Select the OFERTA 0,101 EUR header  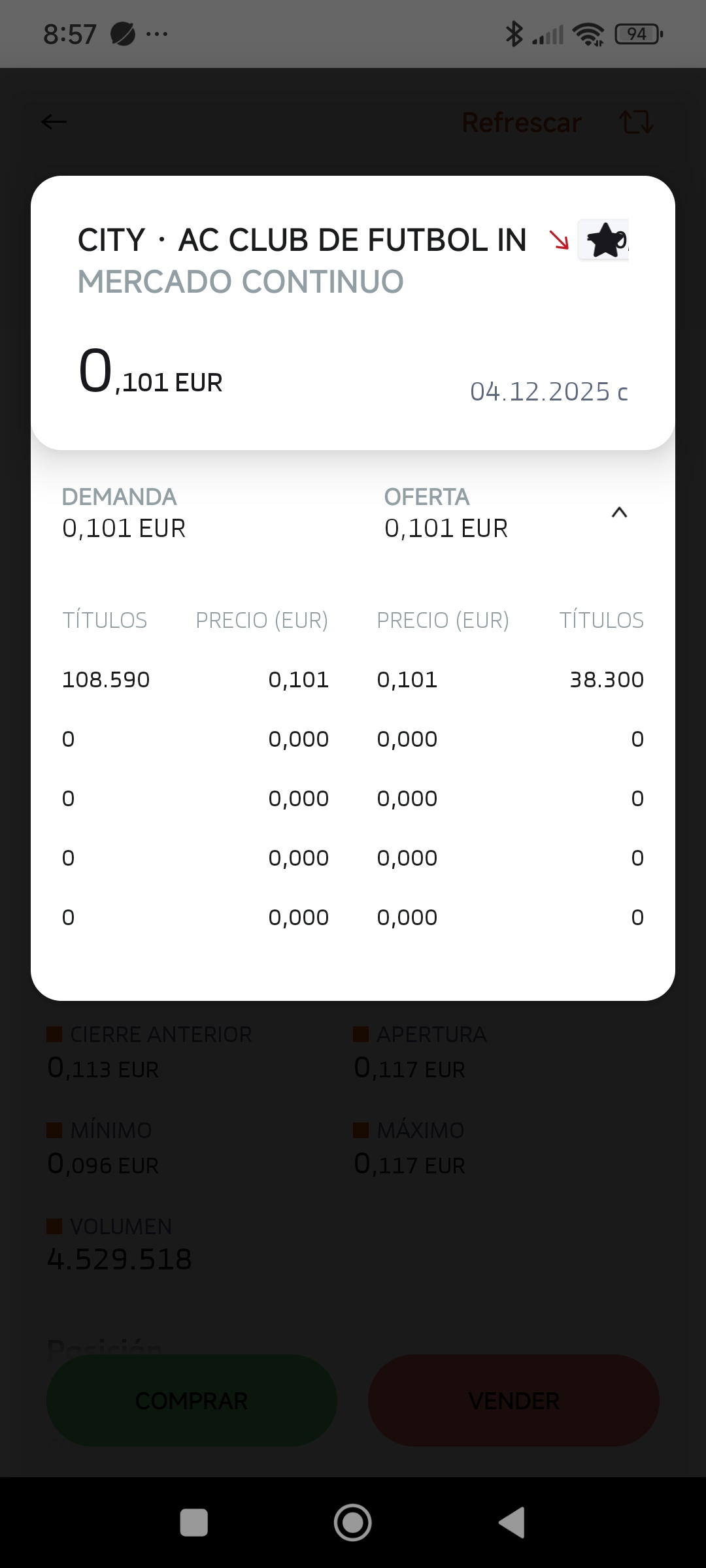point(446,513)
